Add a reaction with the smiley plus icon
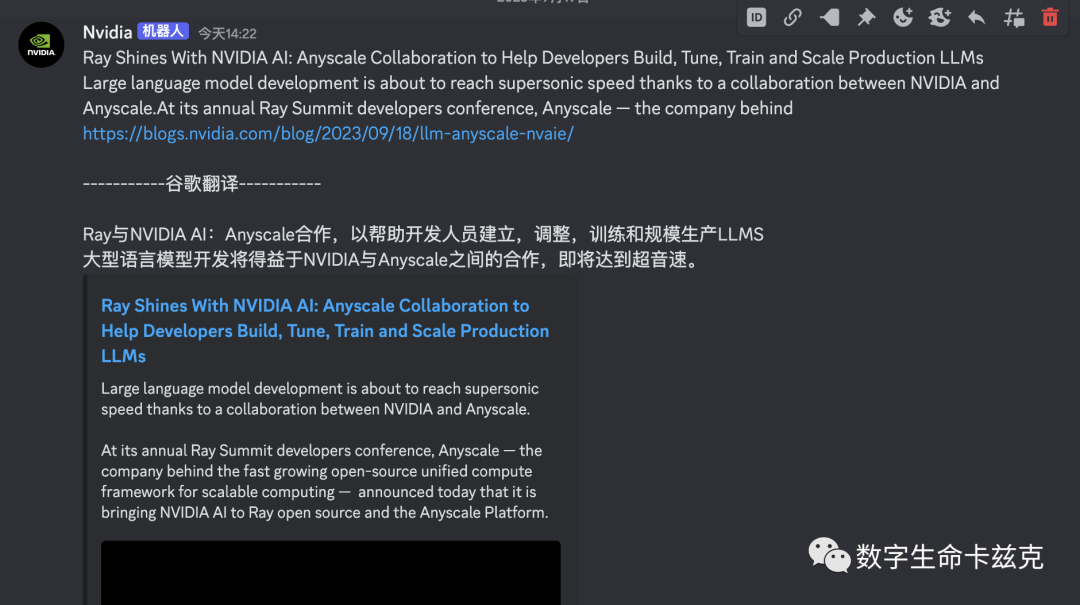Viewport: 1080px width, 605px height. coord(903,17)
